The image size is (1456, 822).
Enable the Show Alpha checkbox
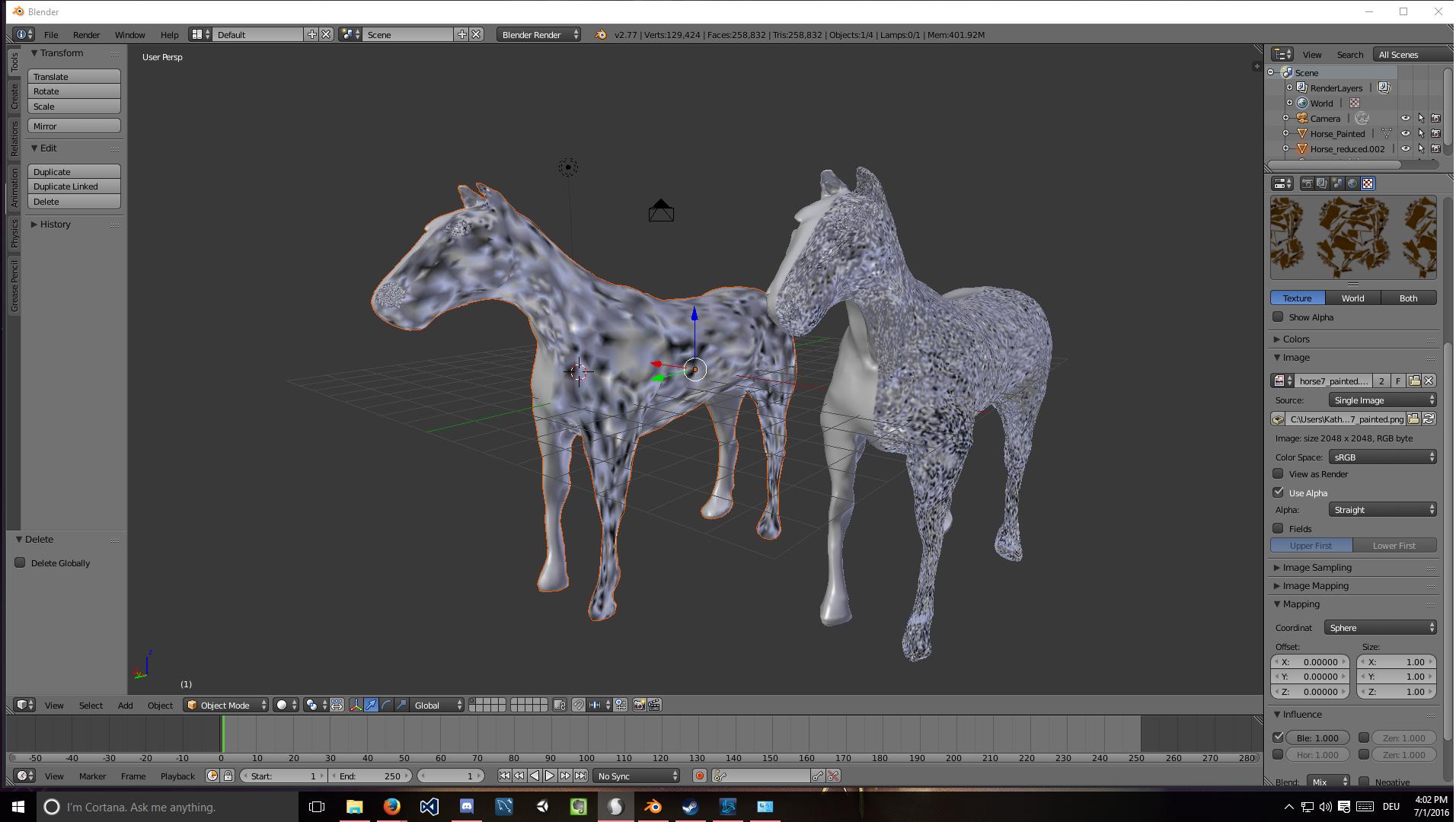tap(1278, 317)
